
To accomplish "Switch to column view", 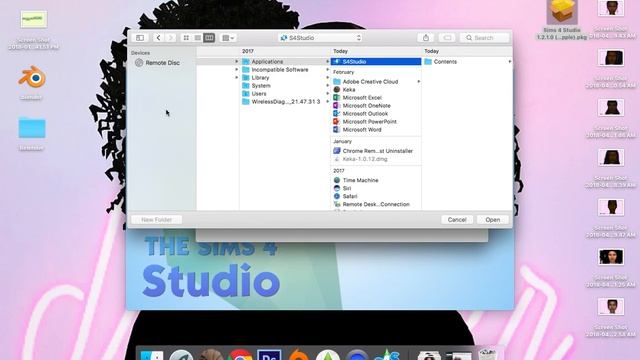I will click(209, 38).
